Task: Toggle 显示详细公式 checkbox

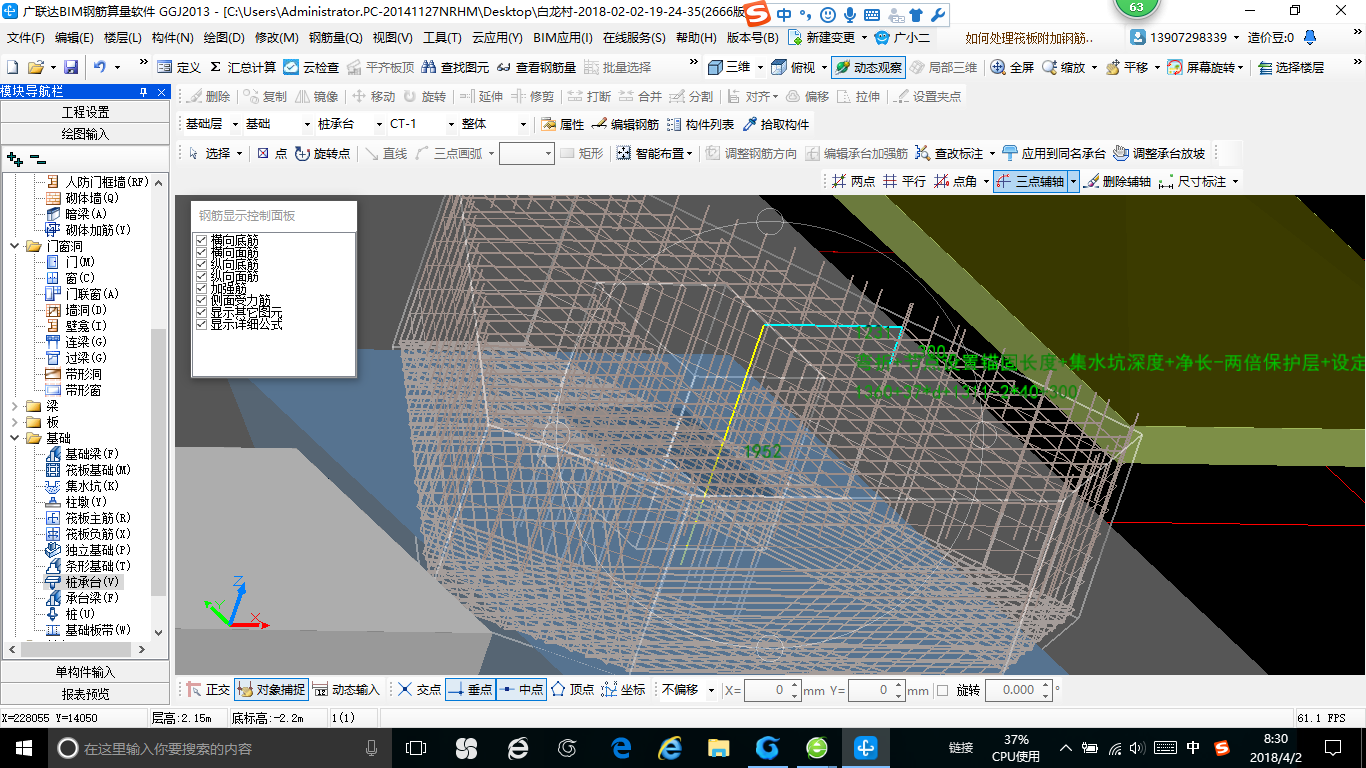Action: pos(201,324)
